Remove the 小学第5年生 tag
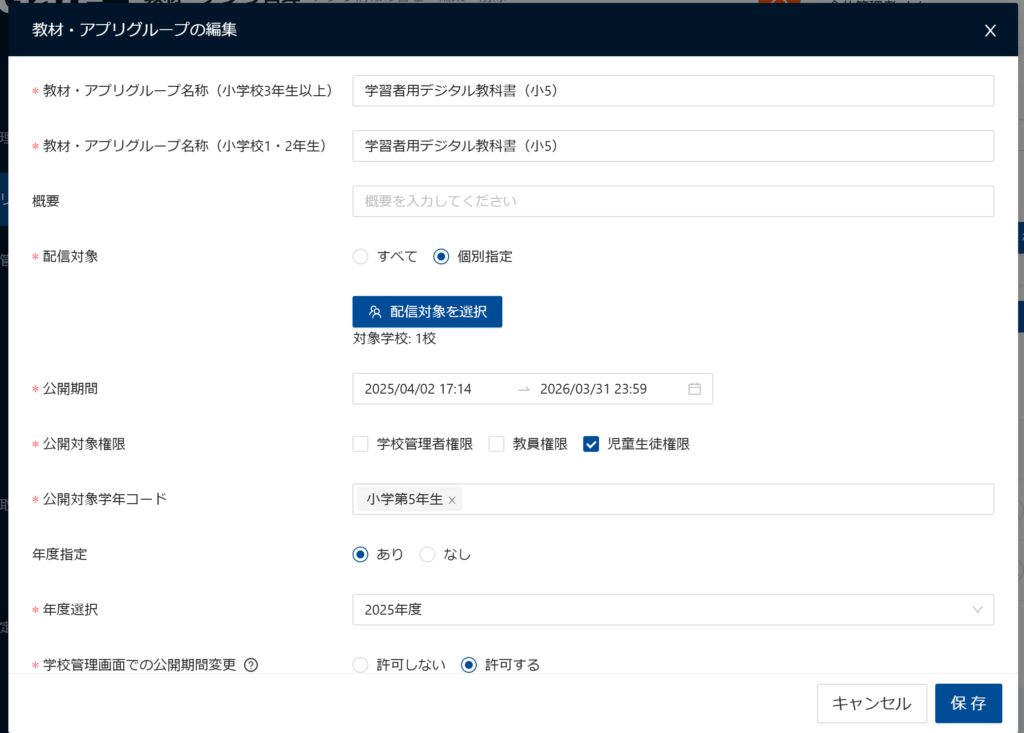The height and width of the screenshot is (733, 1024). (452, 500)
